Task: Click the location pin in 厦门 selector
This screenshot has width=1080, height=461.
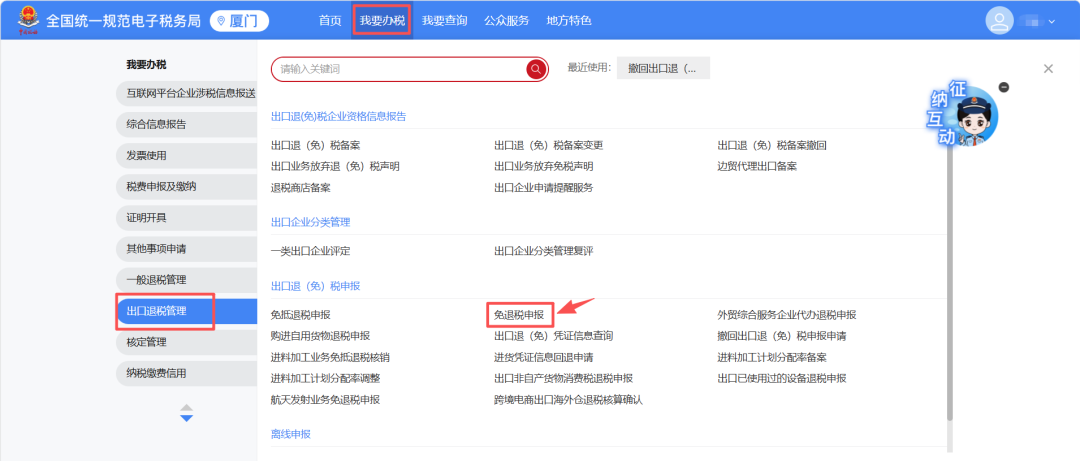Action: pyautogui.click(x=221, y=21)
